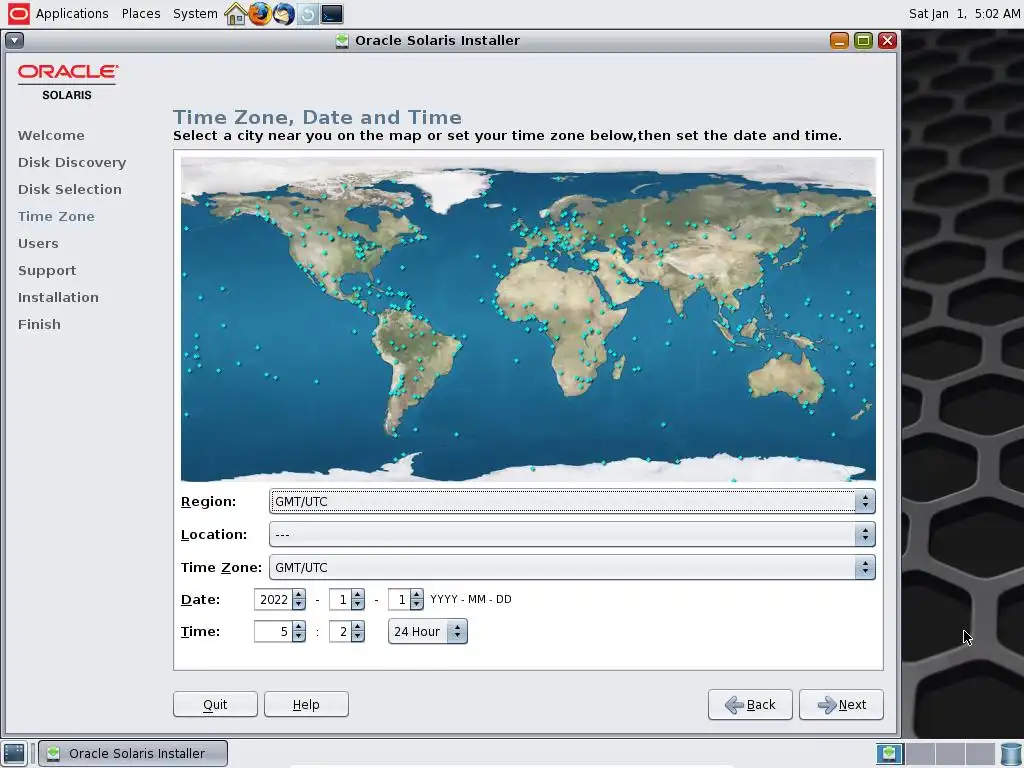Image resolution: width=1024 pixels, height=768 pixels.
Task: Increase the year using spinner up arrow
Action: [298, 594]
